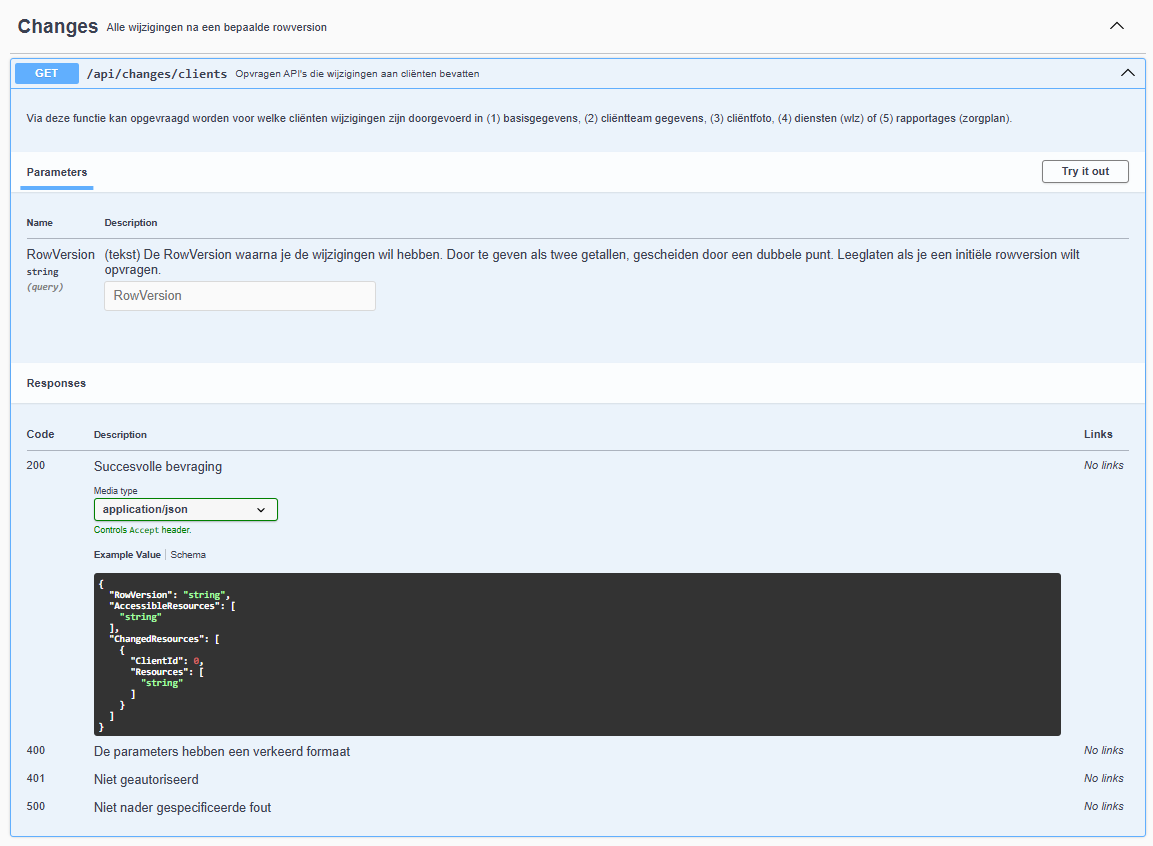Collapse the /api/changes/clients operation arrow

click(1127, 73)
